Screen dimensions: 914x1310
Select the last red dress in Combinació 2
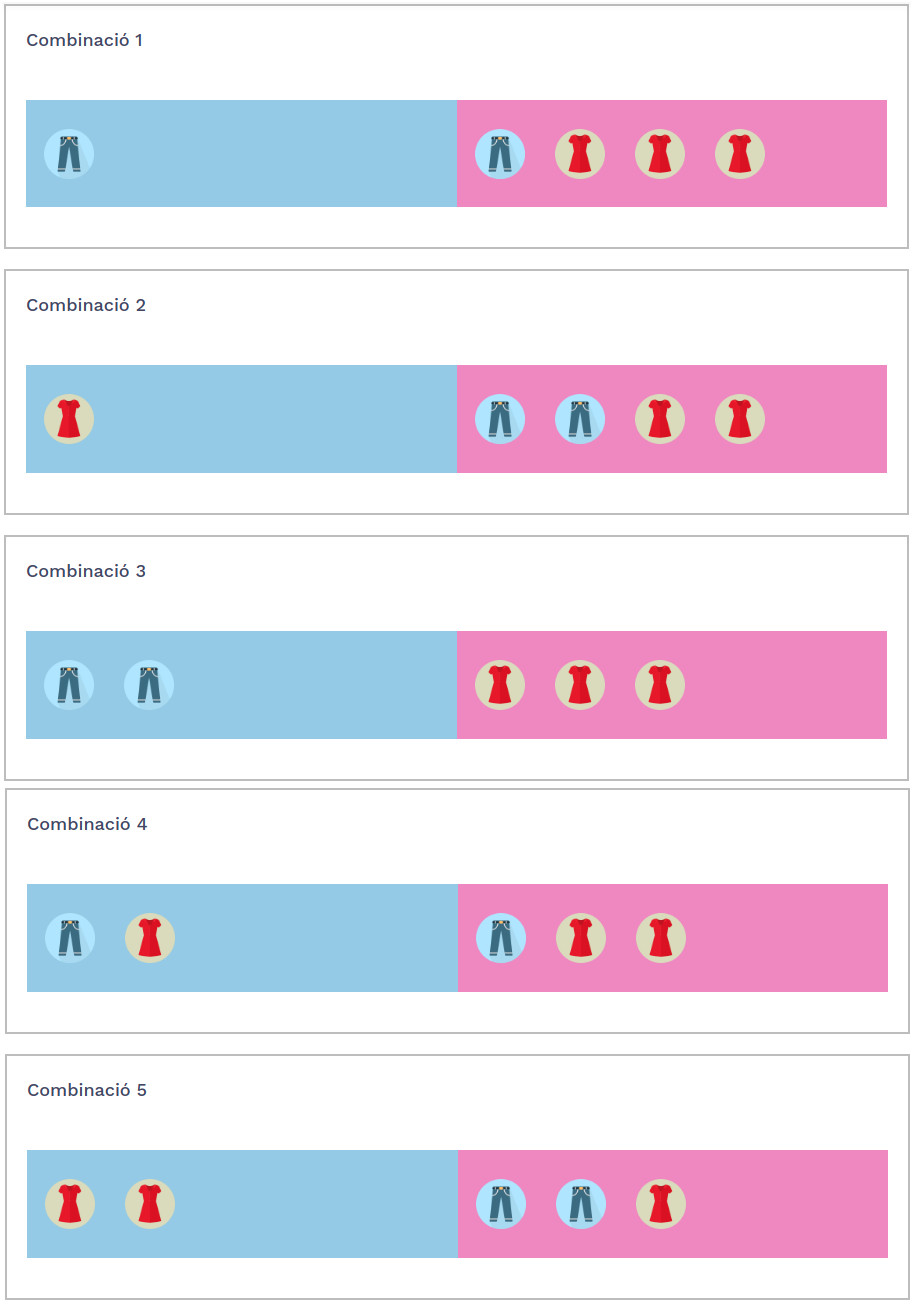[x=740, y=419]
